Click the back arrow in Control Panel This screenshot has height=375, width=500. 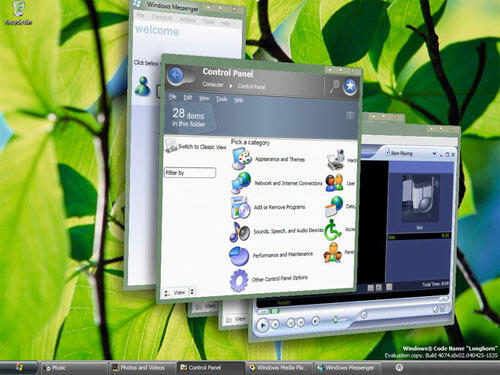pyautogui.click(x=176, y=75)
